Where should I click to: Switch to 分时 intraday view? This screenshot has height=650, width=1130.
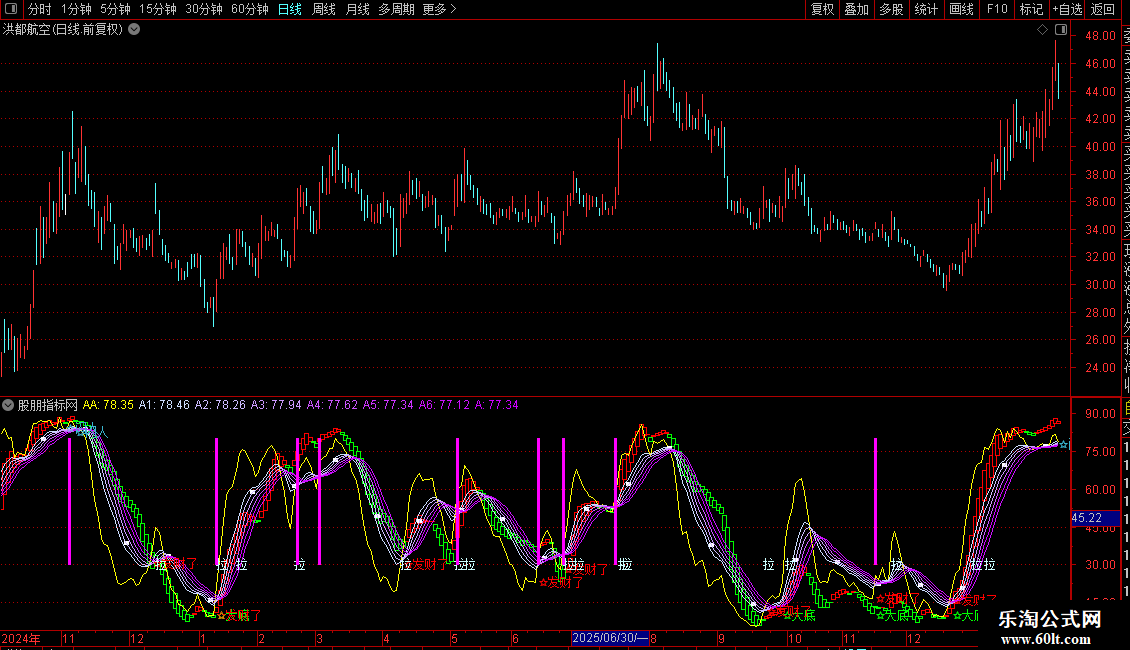click(x=40, y=9)
